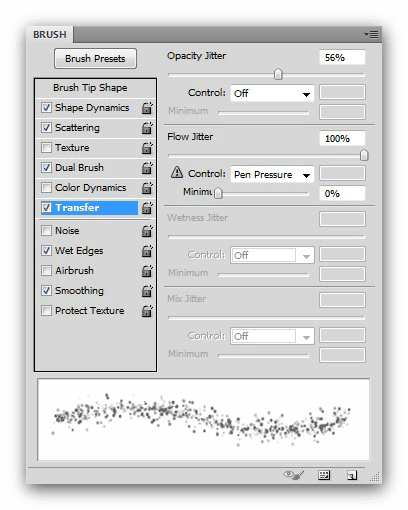Uncheck the Dual Brush checkbox
408x510 pixels.
[46, 168]
